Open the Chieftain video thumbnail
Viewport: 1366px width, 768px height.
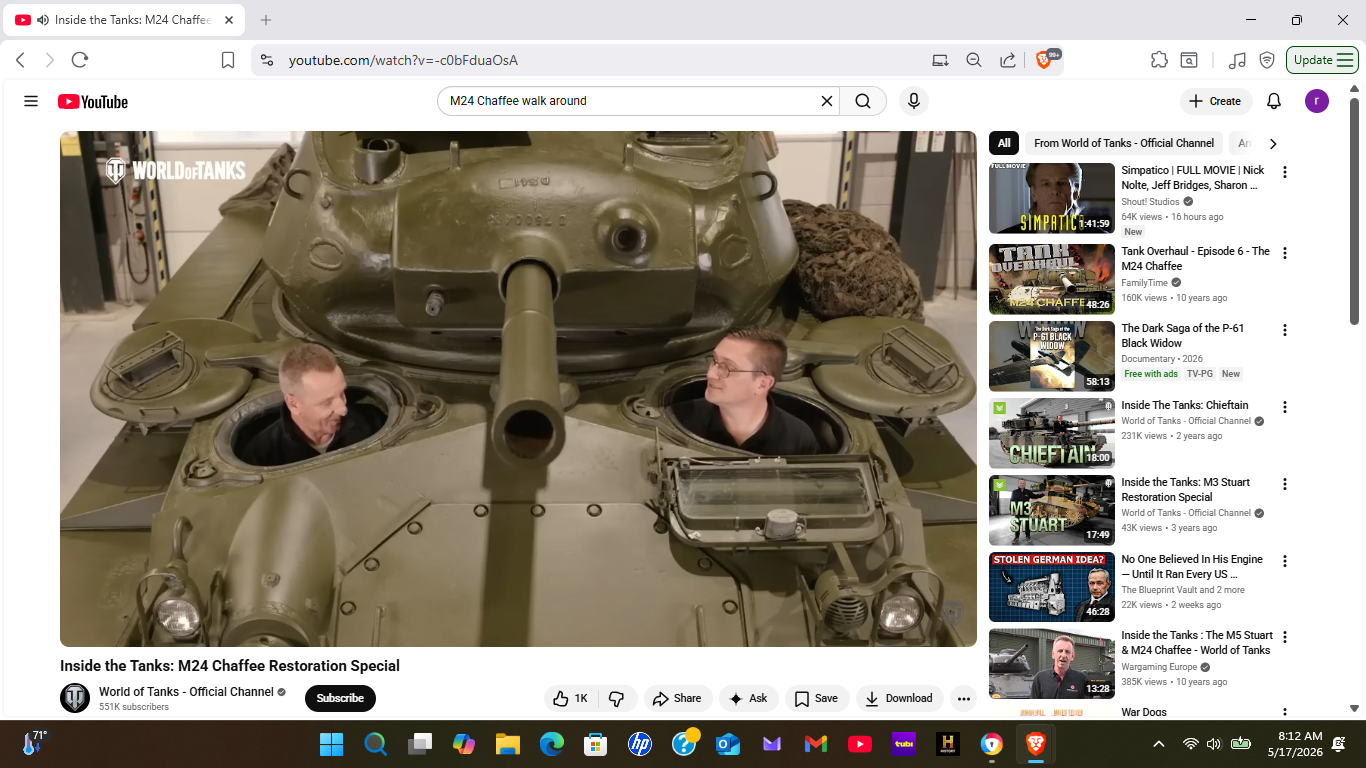click(1052, 433)
